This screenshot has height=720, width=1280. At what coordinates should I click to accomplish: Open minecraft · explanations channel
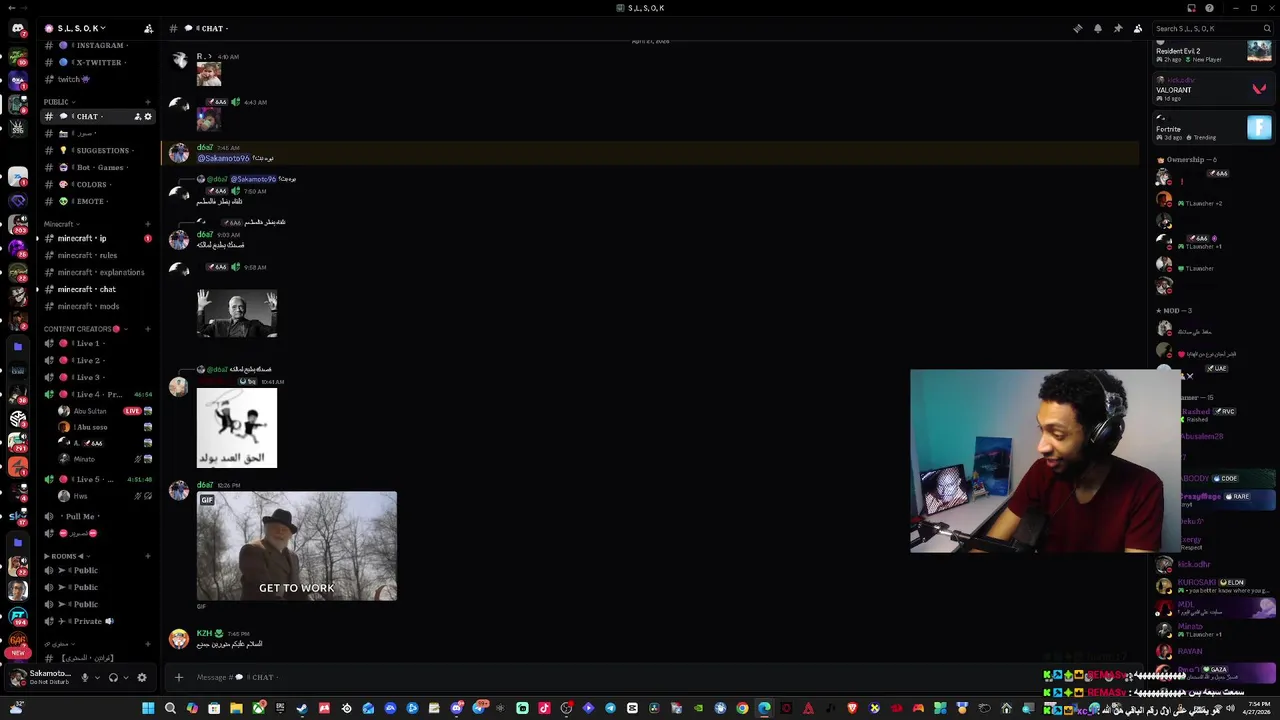[98, 272]
